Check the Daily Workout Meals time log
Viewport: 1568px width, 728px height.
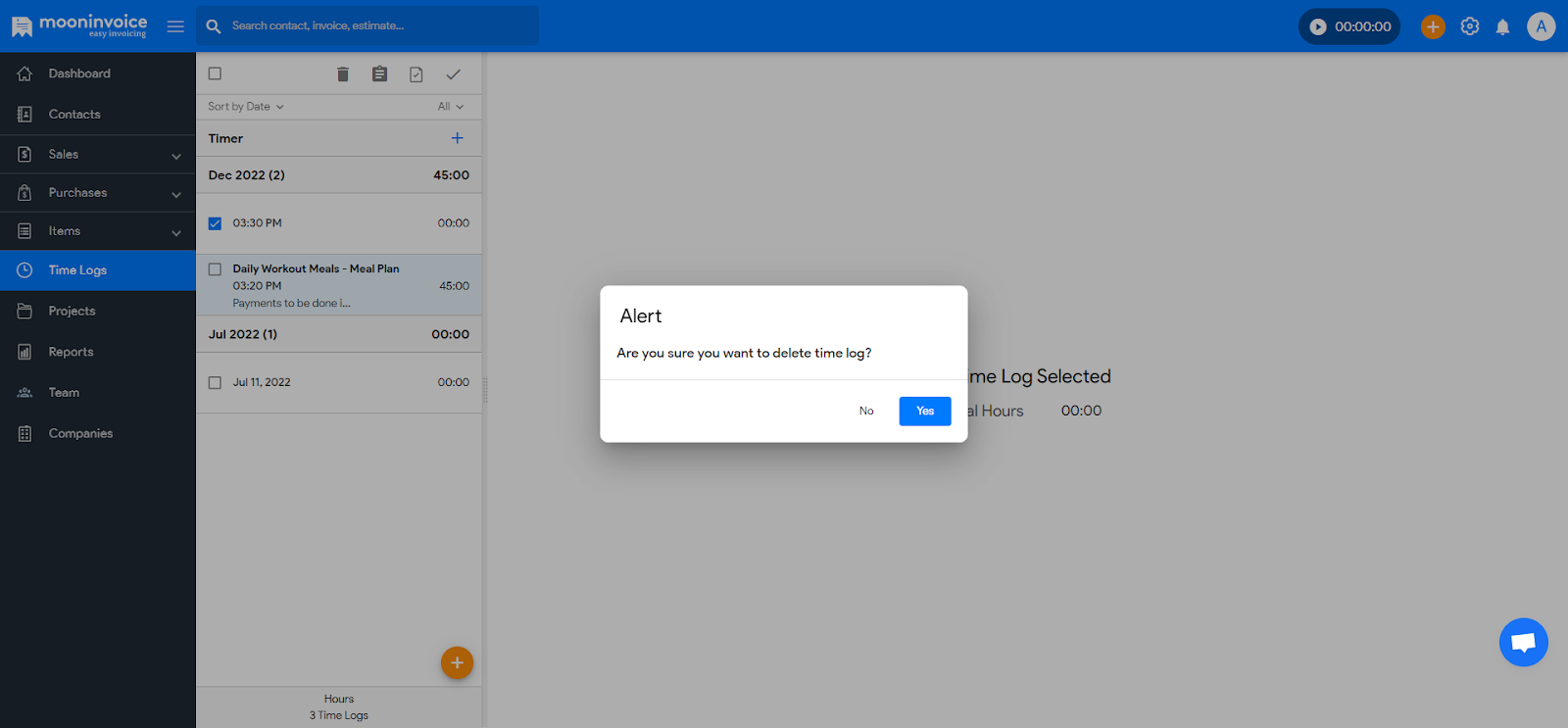[215, 268]
